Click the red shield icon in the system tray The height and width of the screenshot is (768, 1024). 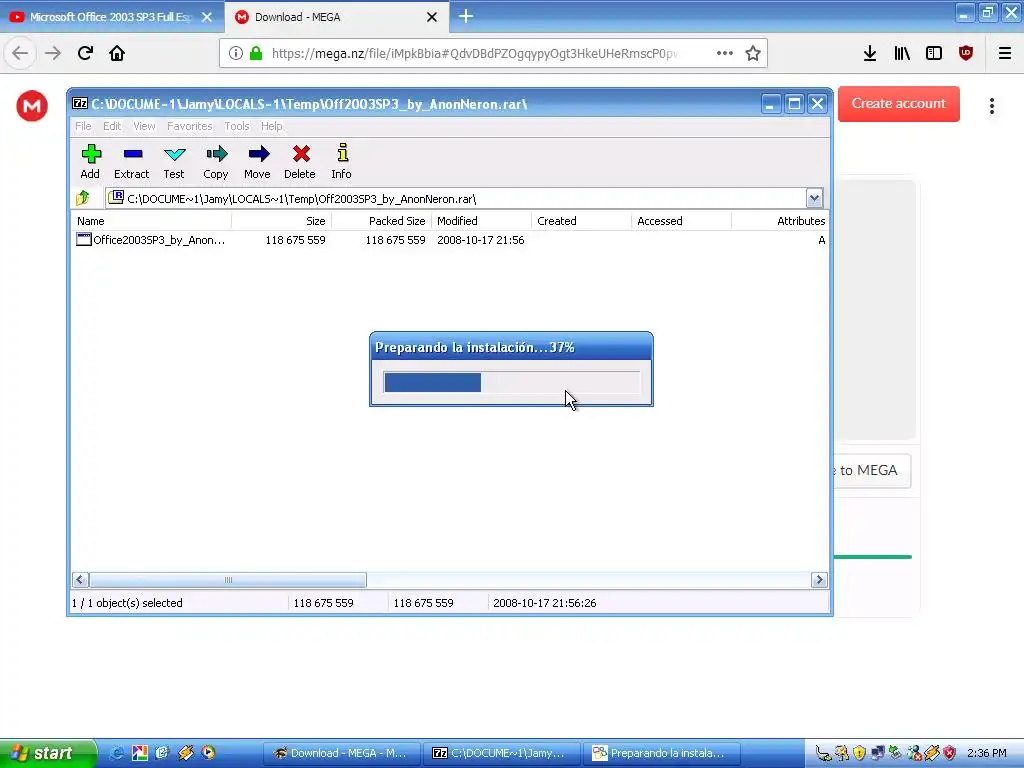point(950,753)
